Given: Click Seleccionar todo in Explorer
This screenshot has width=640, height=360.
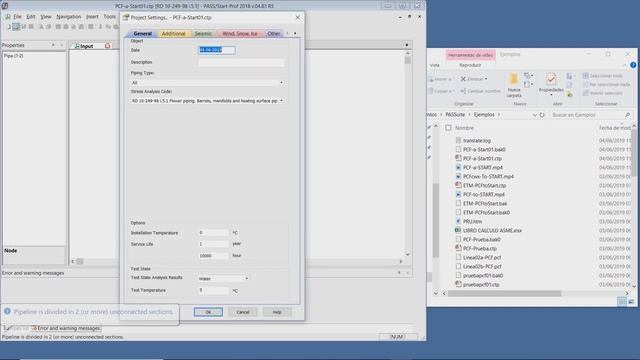Looking at the screenshot, I should click(602, 76).
